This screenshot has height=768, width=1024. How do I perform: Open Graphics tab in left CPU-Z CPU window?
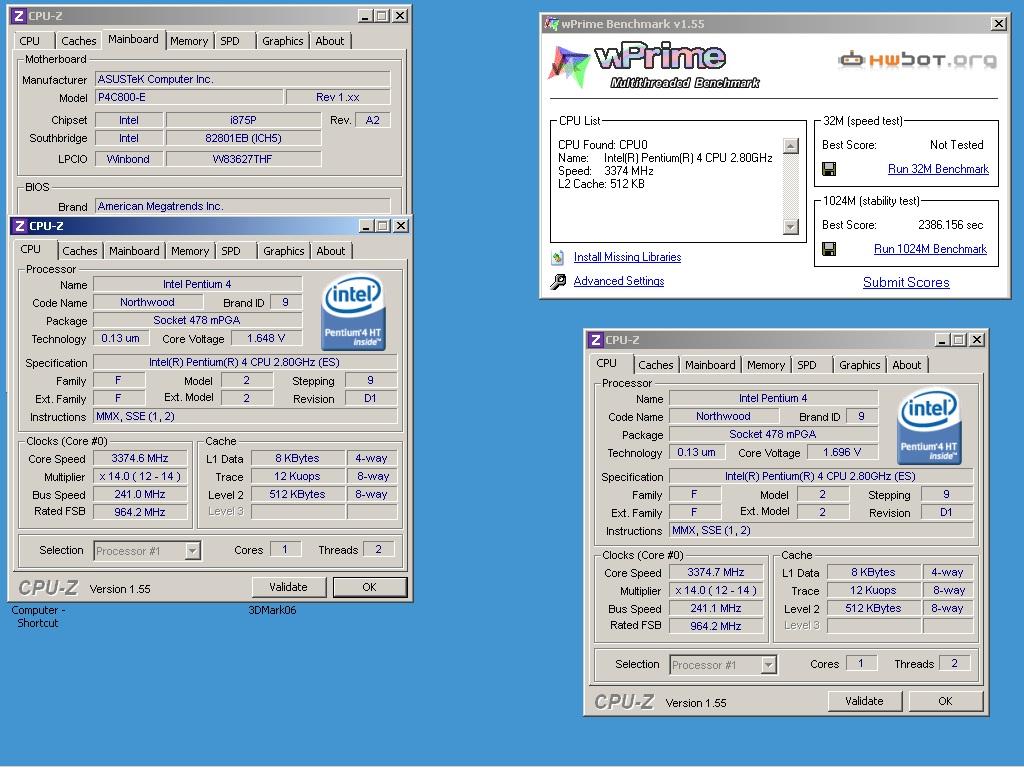click(x=283, y=251)
